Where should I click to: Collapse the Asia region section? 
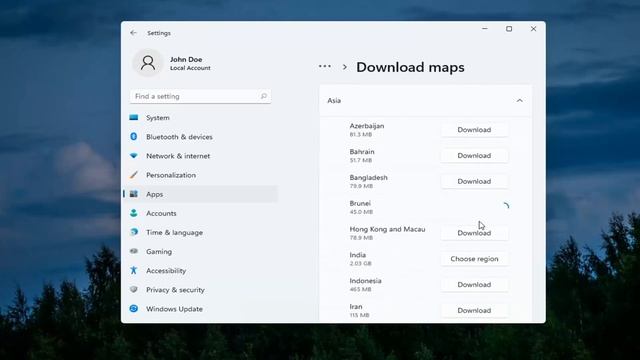(519, 100)
